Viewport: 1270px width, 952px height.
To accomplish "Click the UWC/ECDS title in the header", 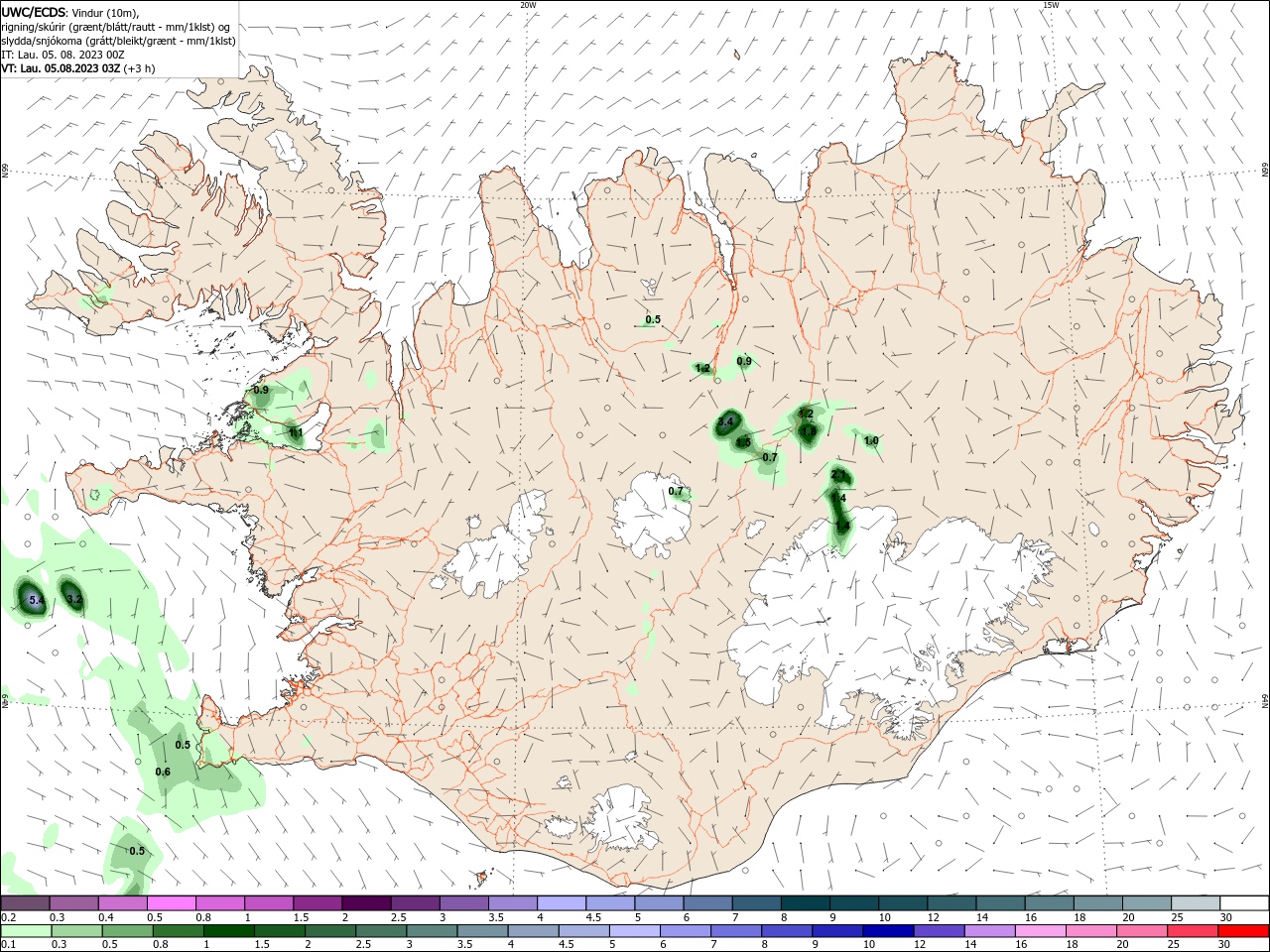I will (x=34, y=12).
